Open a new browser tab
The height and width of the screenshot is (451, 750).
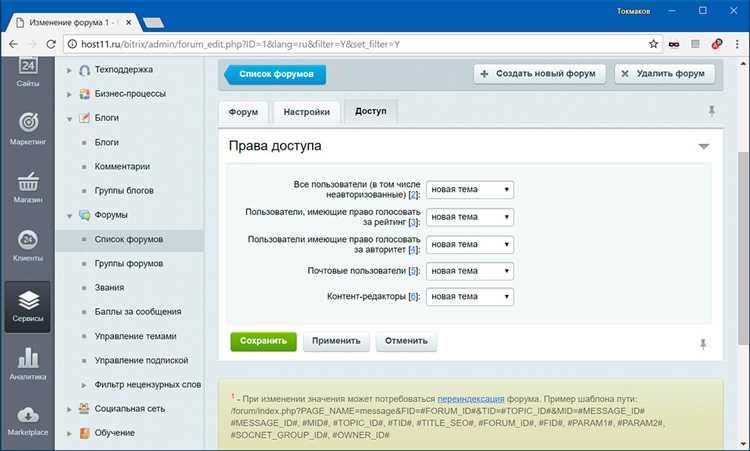pyautogui.click(x=154, y=22)
